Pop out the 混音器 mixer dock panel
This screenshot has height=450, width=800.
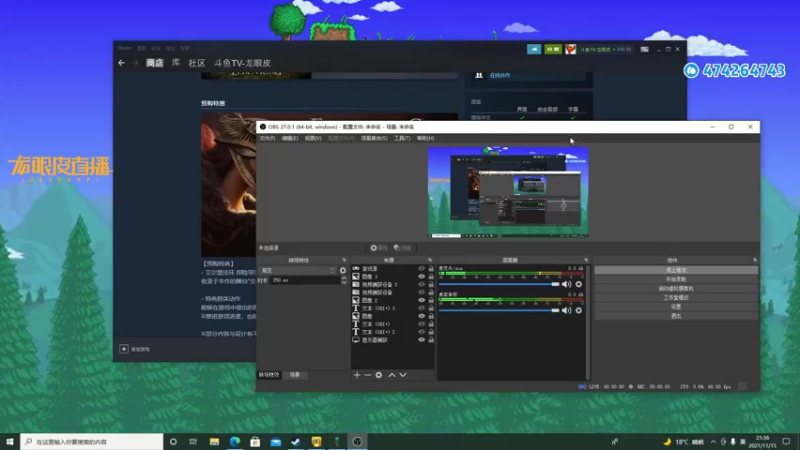(x=586, y=260)
